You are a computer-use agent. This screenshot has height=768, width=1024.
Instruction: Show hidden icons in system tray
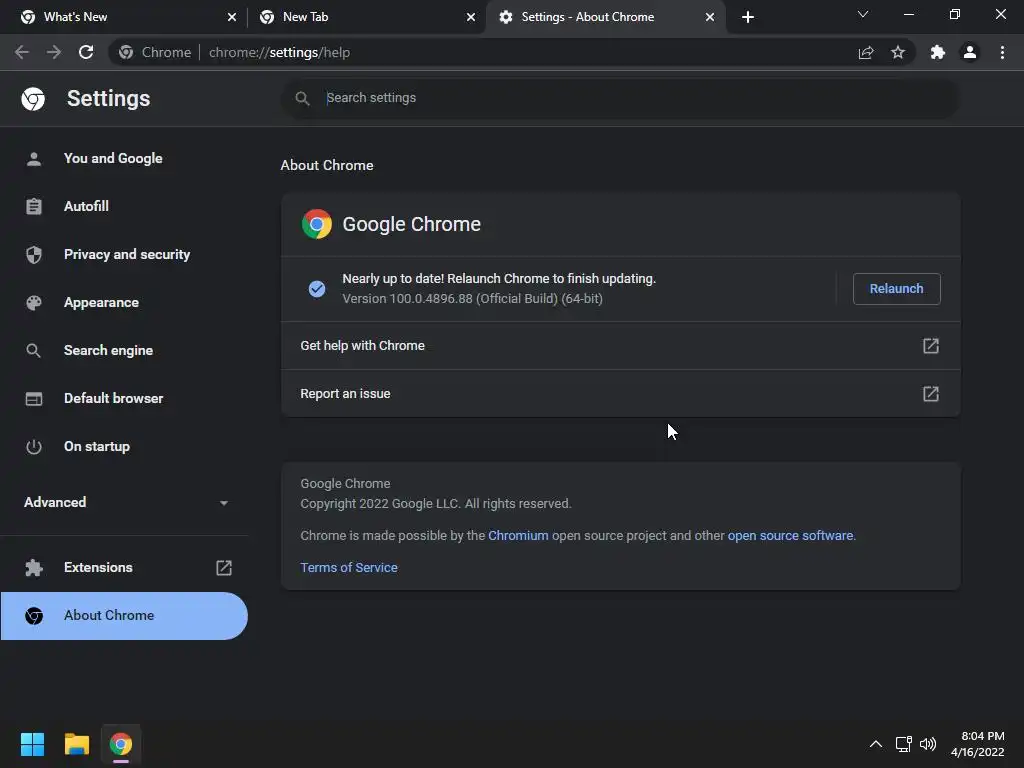pyautogui.click(x=875, y=744)
